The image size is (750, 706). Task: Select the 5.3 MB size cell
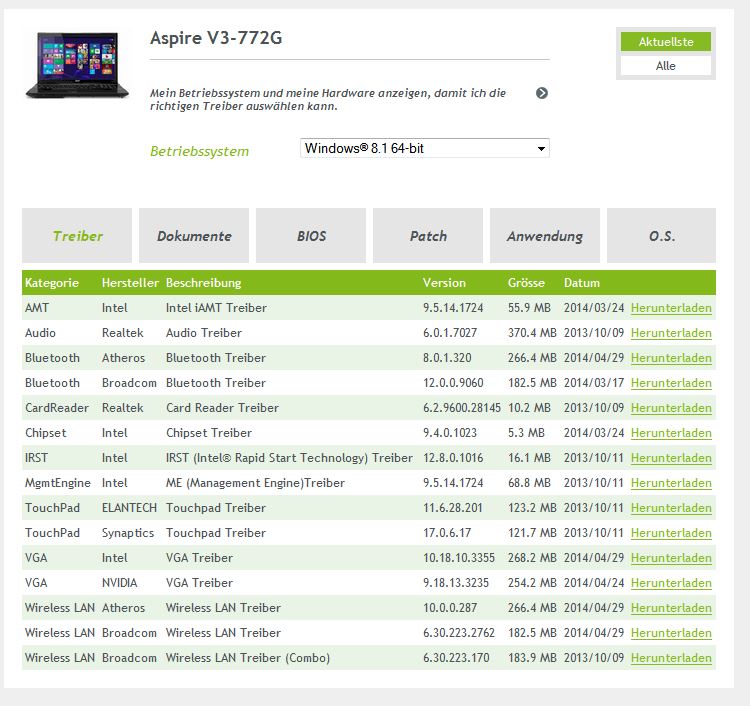(x=526, y=433)
